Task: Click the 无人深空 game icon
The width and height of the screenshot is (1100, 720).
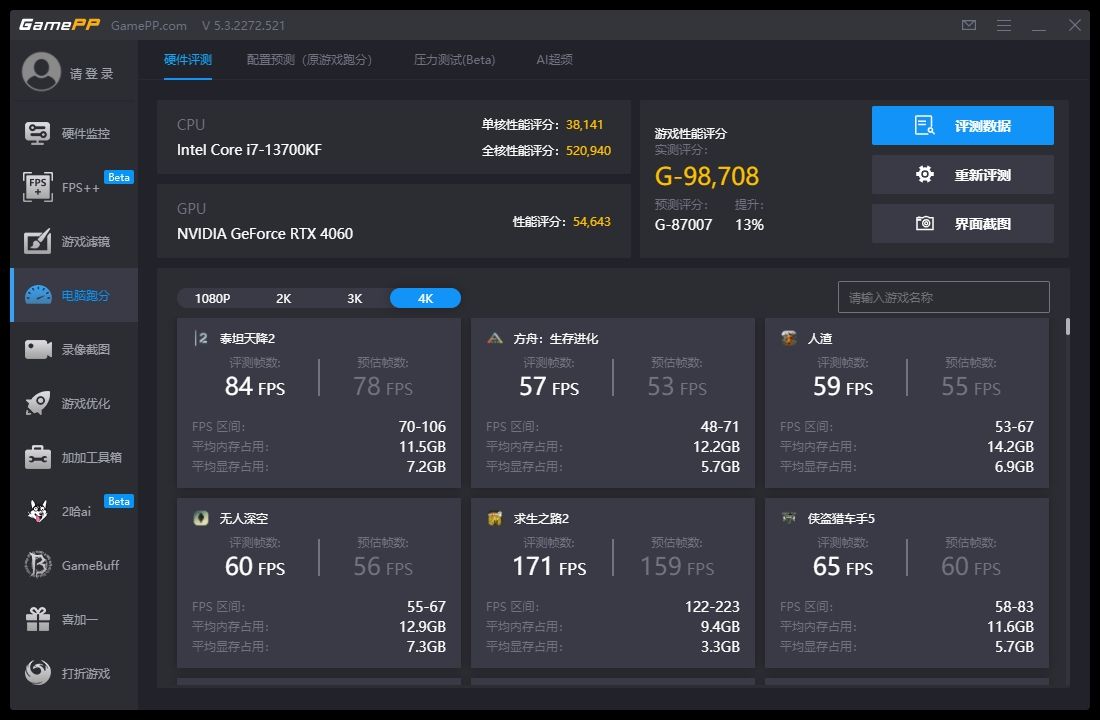Action: [201, 518]
